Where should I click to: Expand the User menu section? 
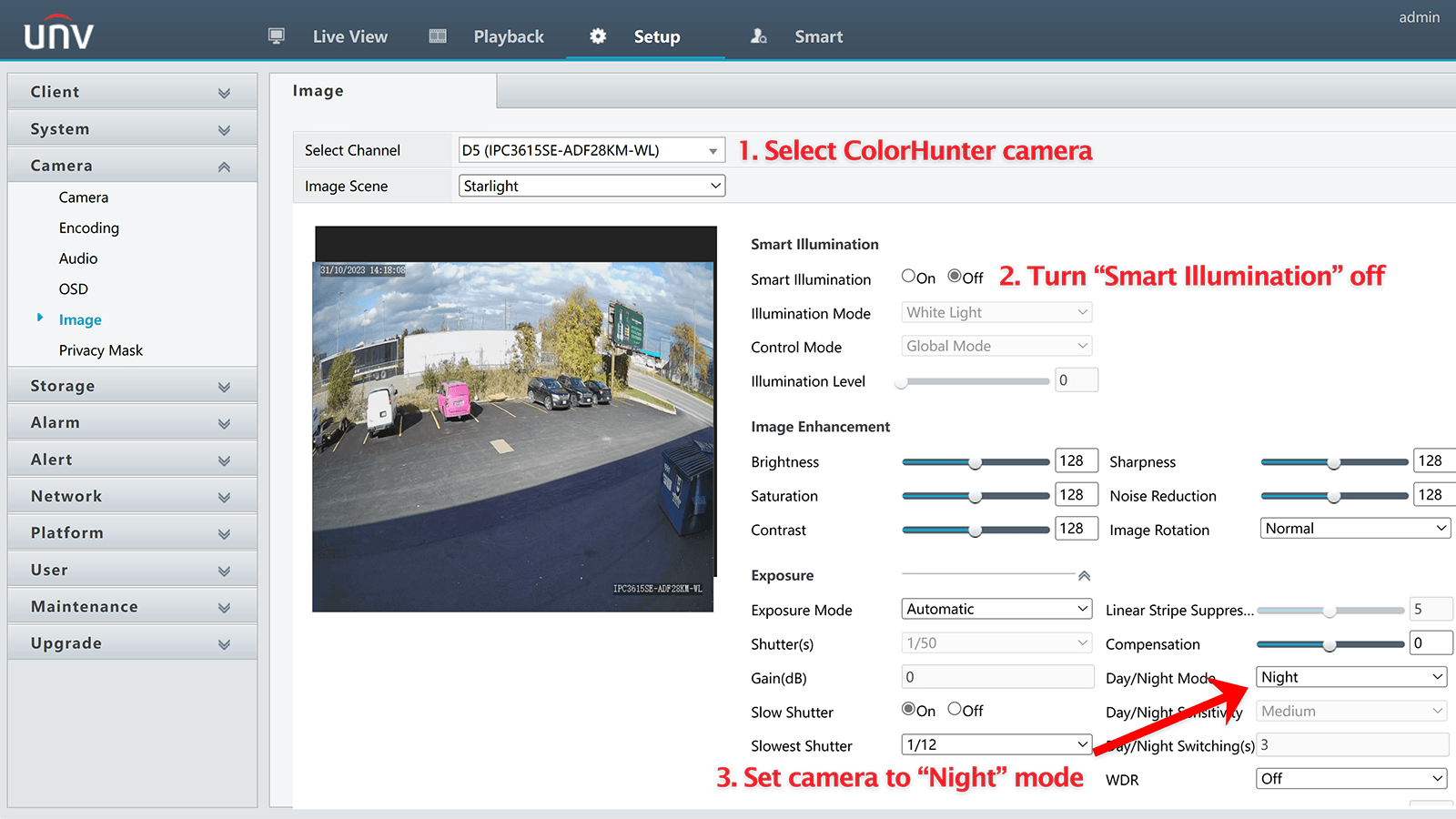point(132,570)
